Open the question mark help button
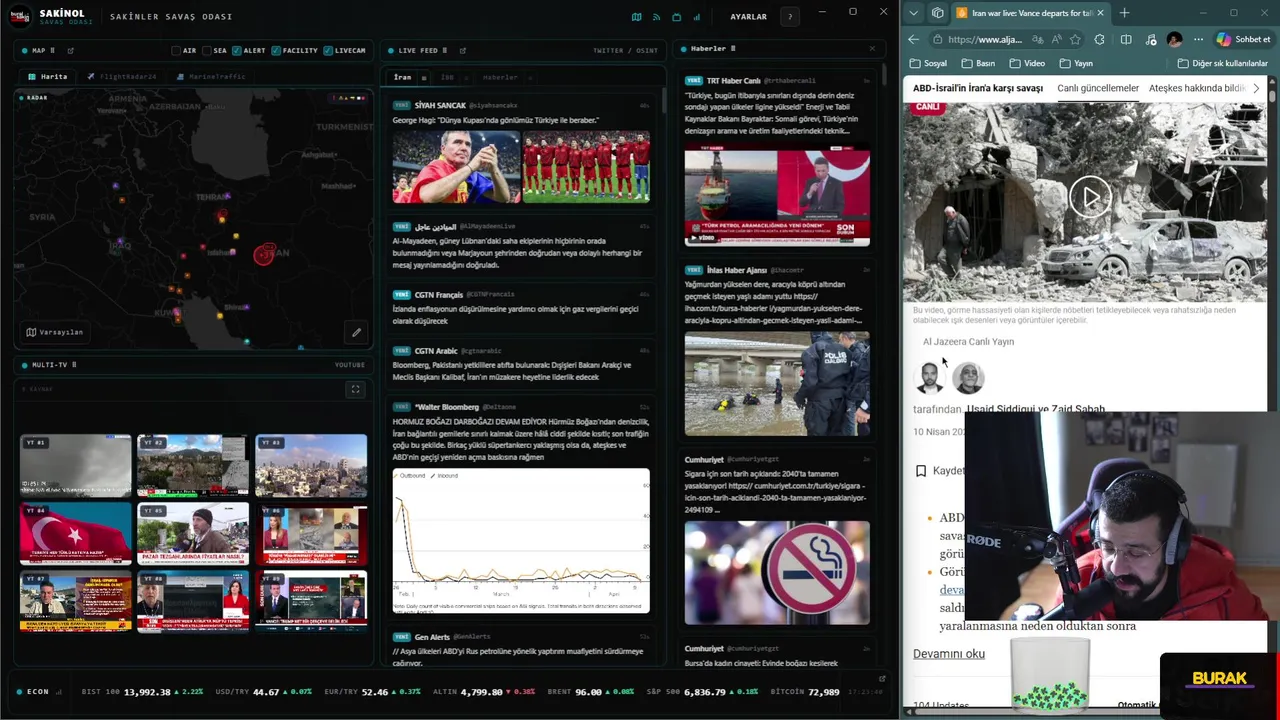1280x720 pixels. point(790,17)
